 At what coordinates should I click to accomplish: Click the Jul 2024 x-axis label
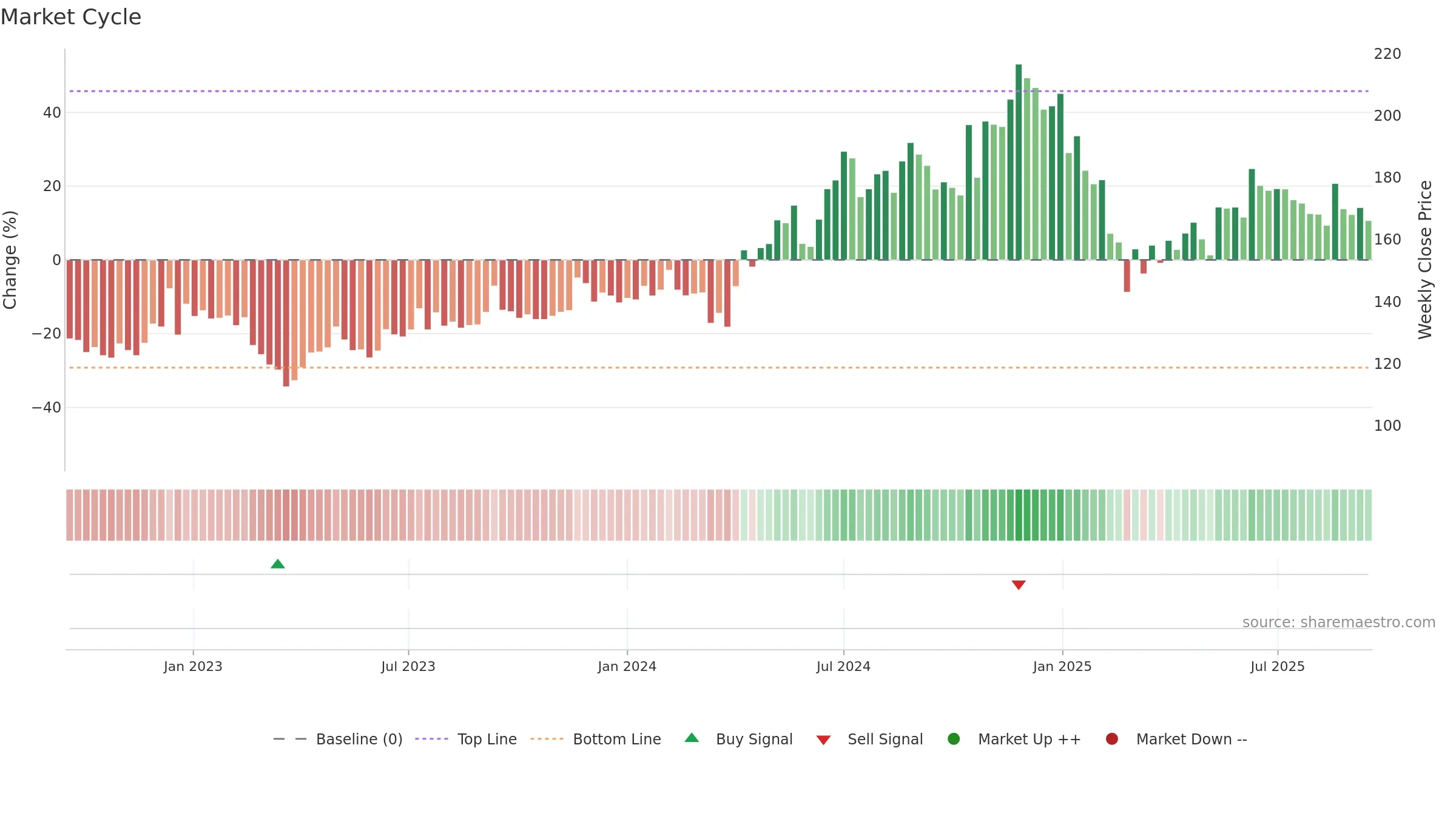pyautogui.click(x=843, y=666)
